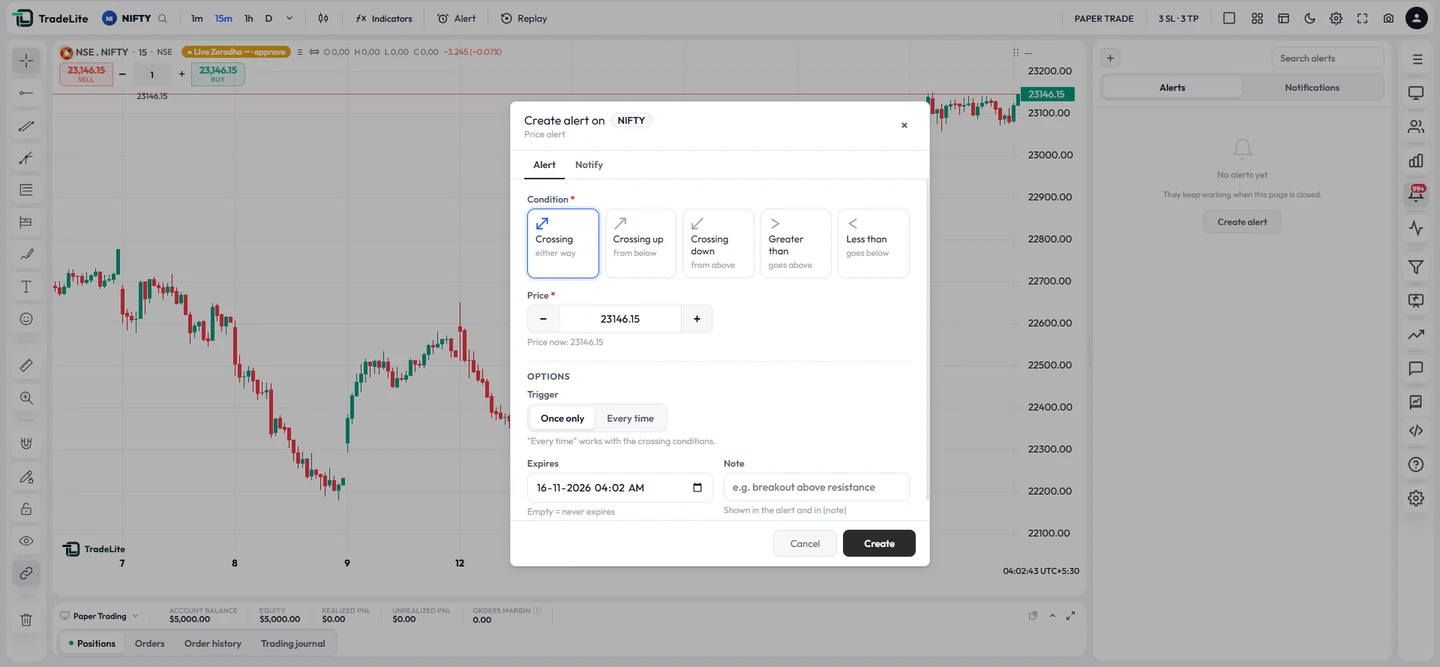
Task: Enter fullscreen mode via top bar icon
Action: coord(1362,18)
